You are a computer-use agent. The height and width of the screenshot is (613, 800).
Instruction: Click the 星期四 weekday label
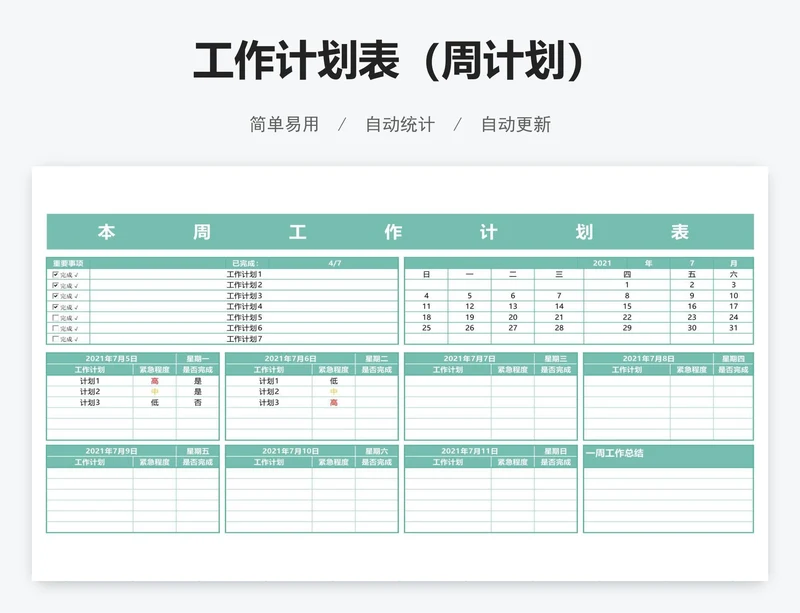point(733,359)
